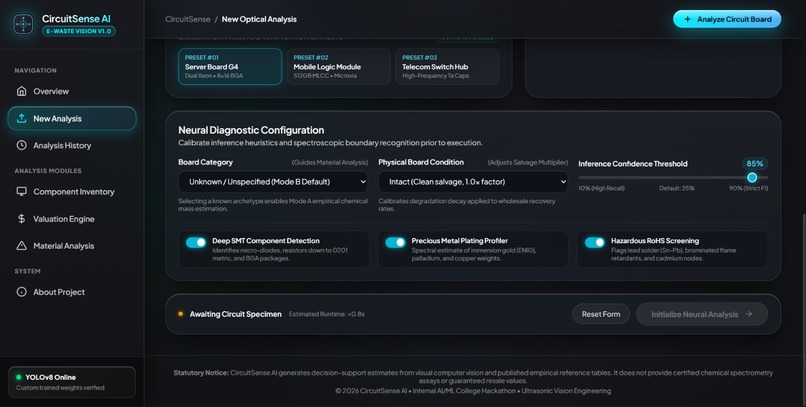Screen dimensions: 806x407
Task: Click the 85% confidence value badge
Action: (x=755, y=163)
